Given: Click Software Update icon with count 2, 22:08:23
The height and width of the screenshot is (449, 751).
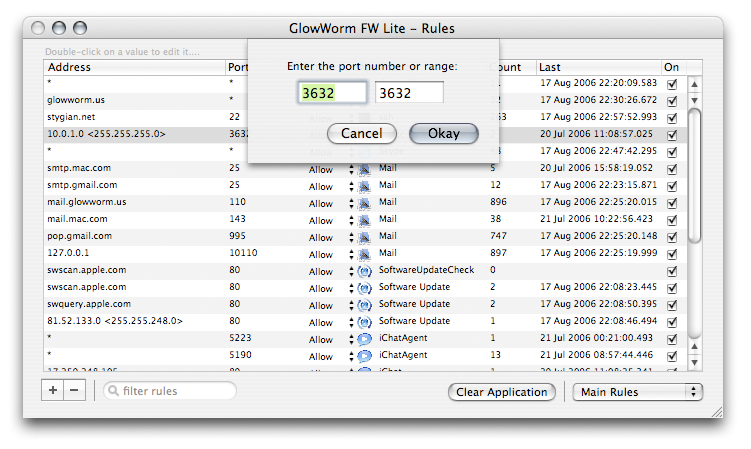Looking at the screenshot, I should click(x=364, y=288).
